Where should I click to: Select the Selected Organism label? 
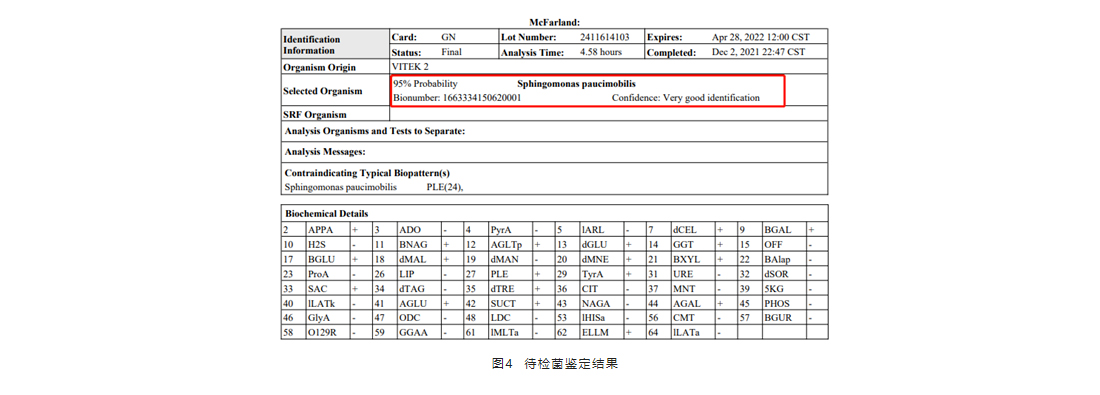[323, 91]
